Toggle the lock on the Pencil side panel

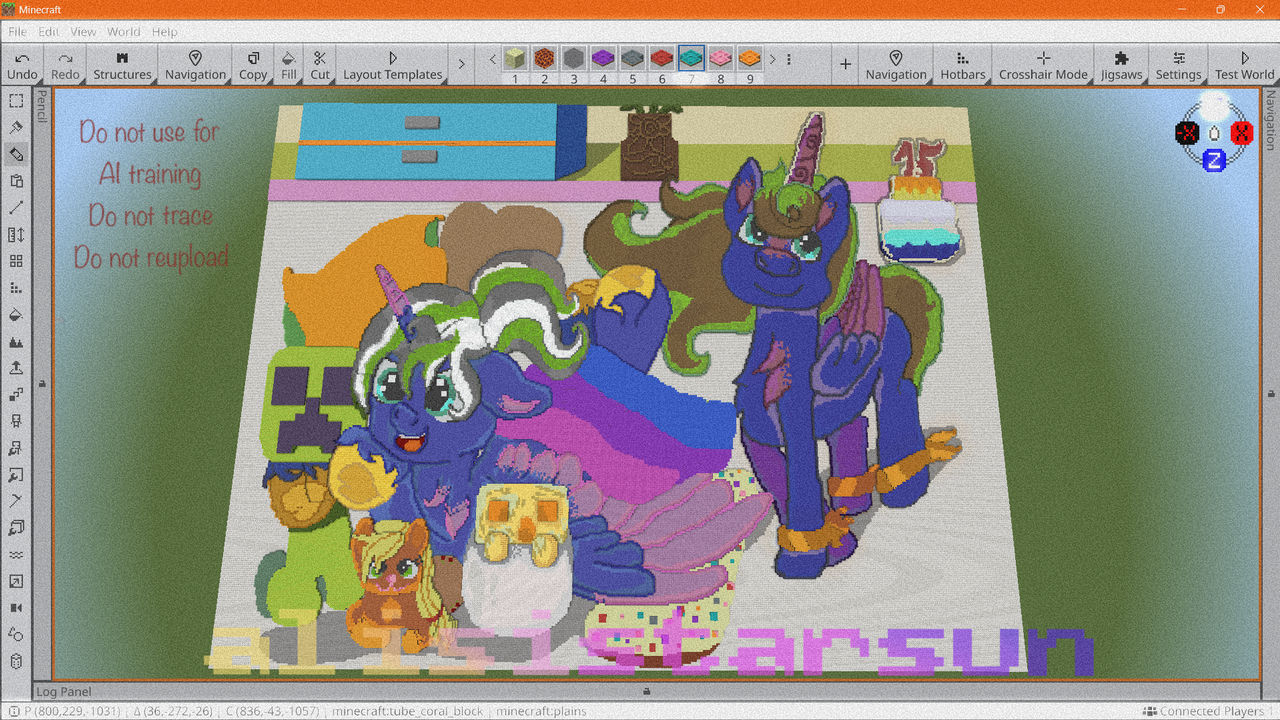pyautogui.click(x=41, y=382)
